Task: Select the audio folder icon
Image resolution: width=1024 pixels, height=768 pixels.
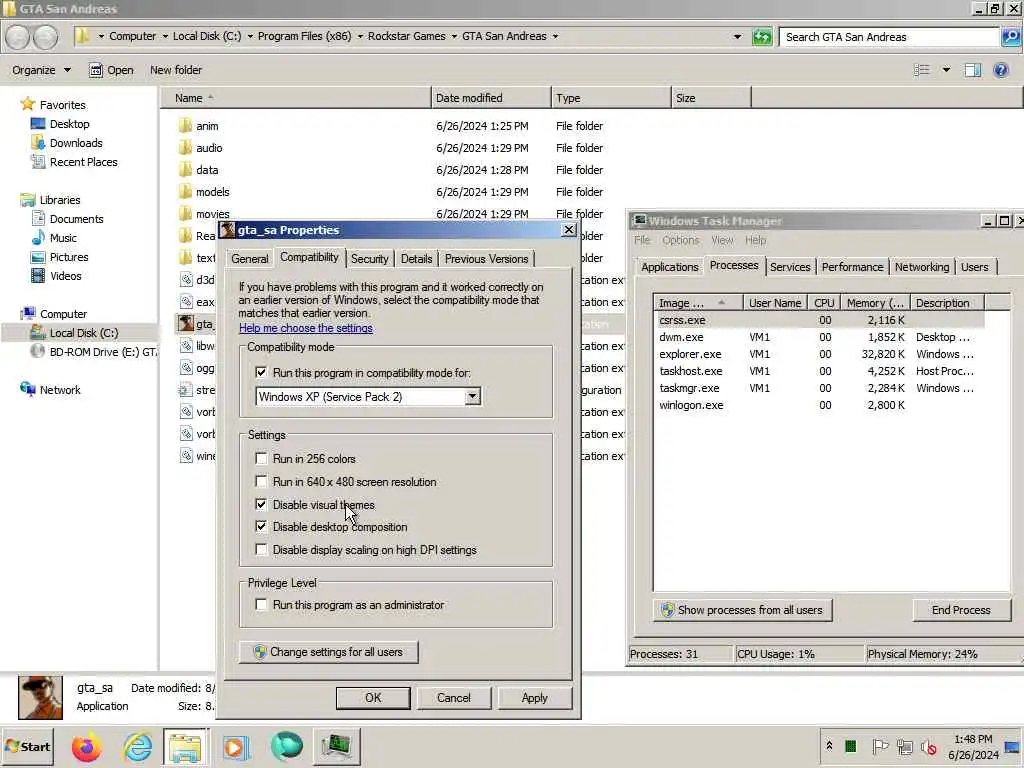Action: 185,148
